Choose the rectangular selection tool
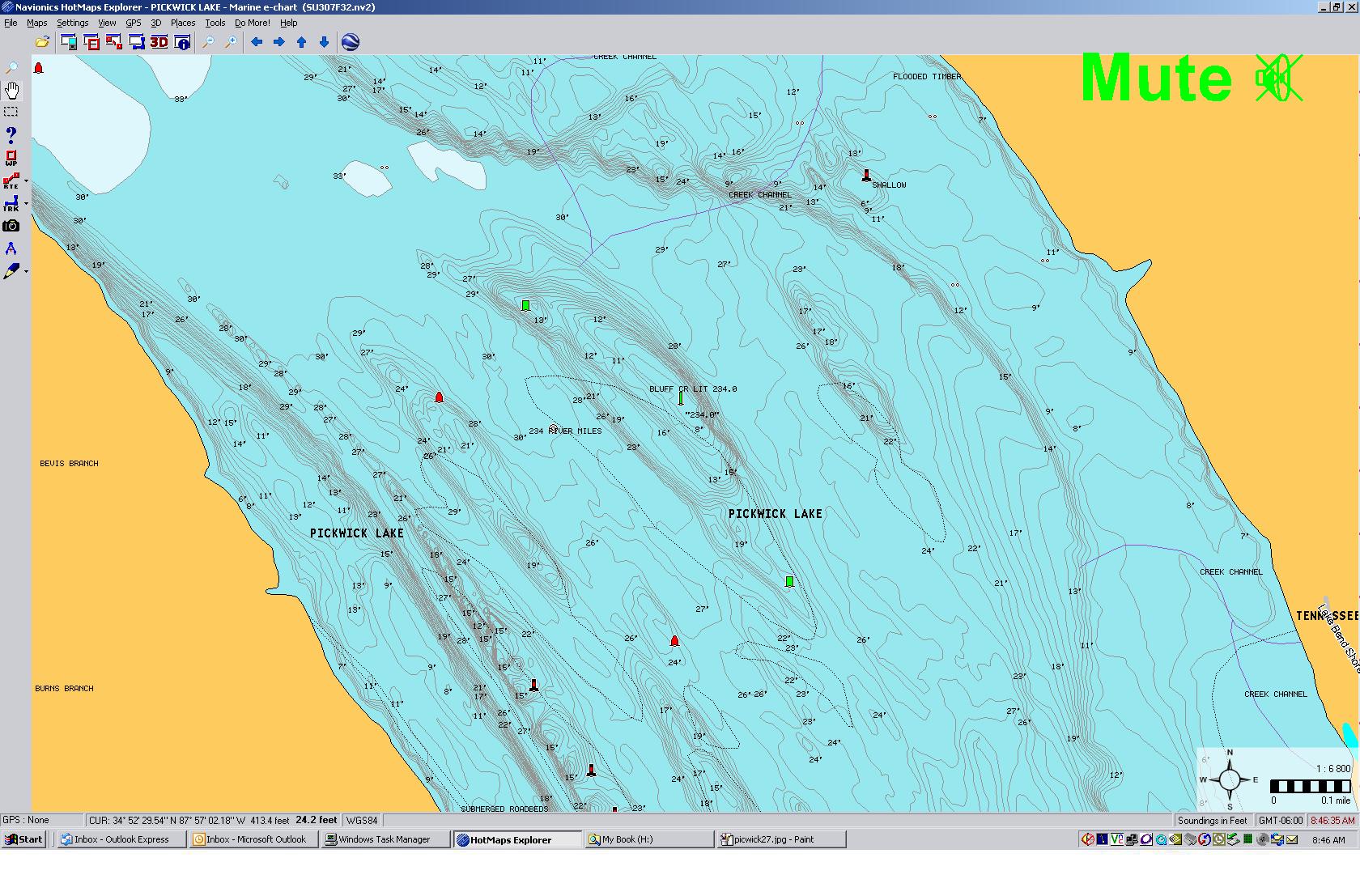The height and width of the screenshot is (896, 1360). (x=11, y=112)
